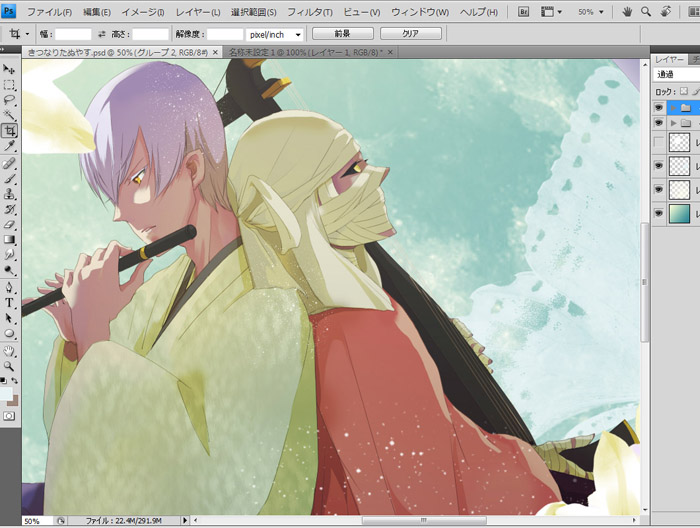Click the 前景 button

[x=342, y=33]
